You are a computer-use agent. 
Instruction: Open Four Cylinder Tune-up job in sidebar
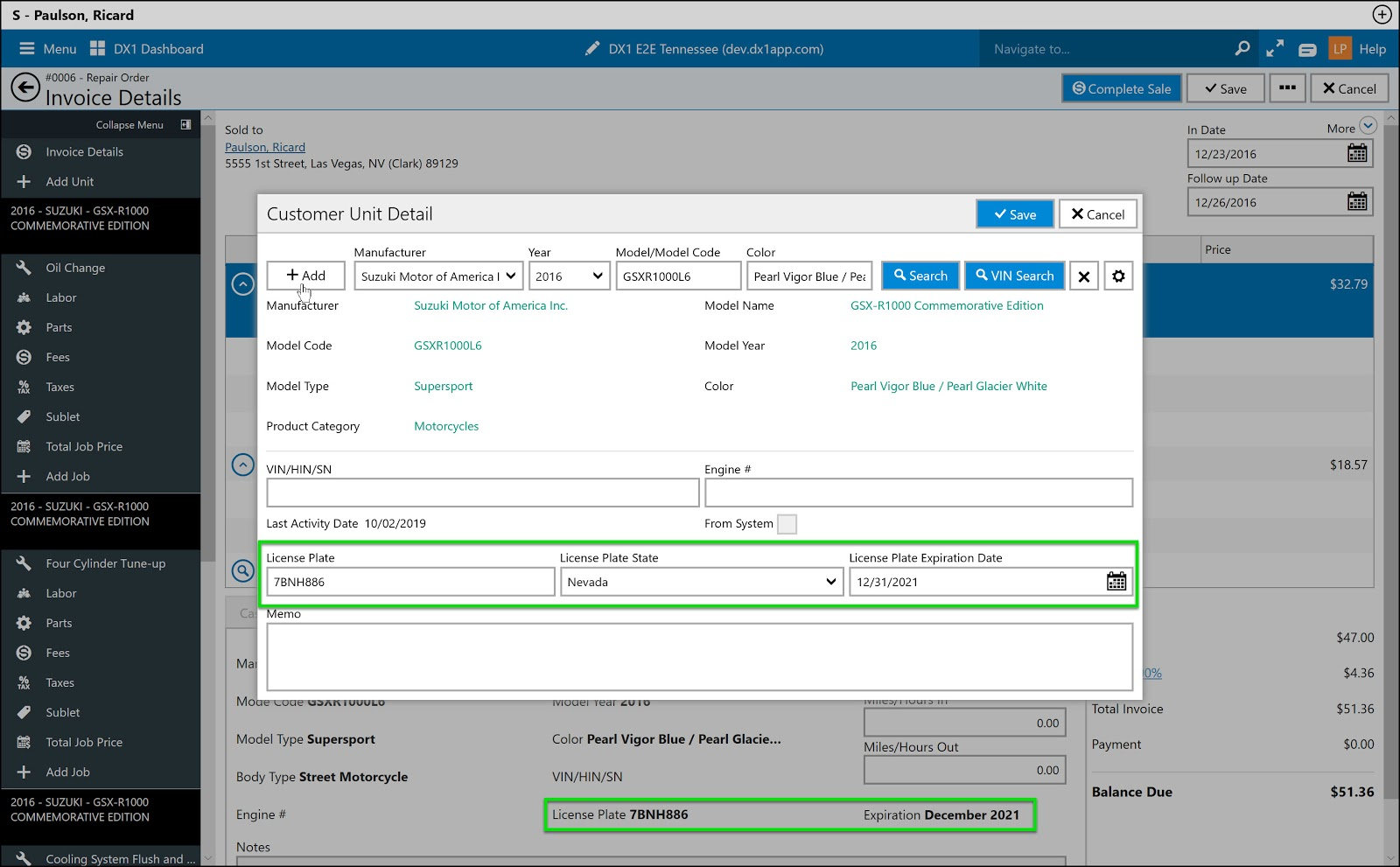pyautogui.click(x=101, y=563)
